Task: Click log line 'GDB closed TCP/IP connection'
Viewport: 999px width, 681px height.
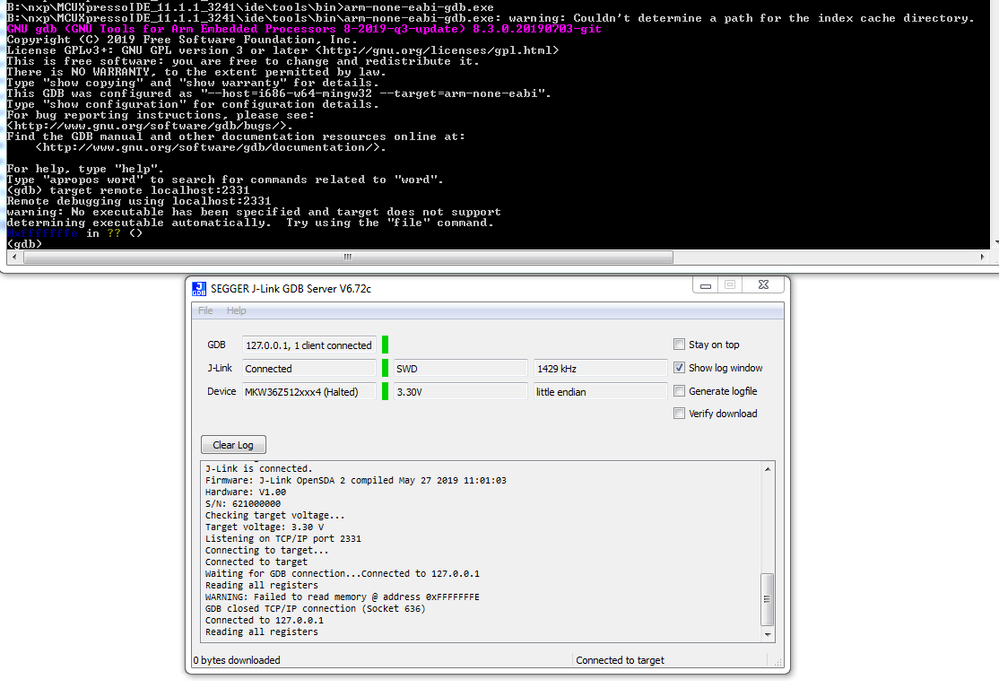Action: (315, 608)
